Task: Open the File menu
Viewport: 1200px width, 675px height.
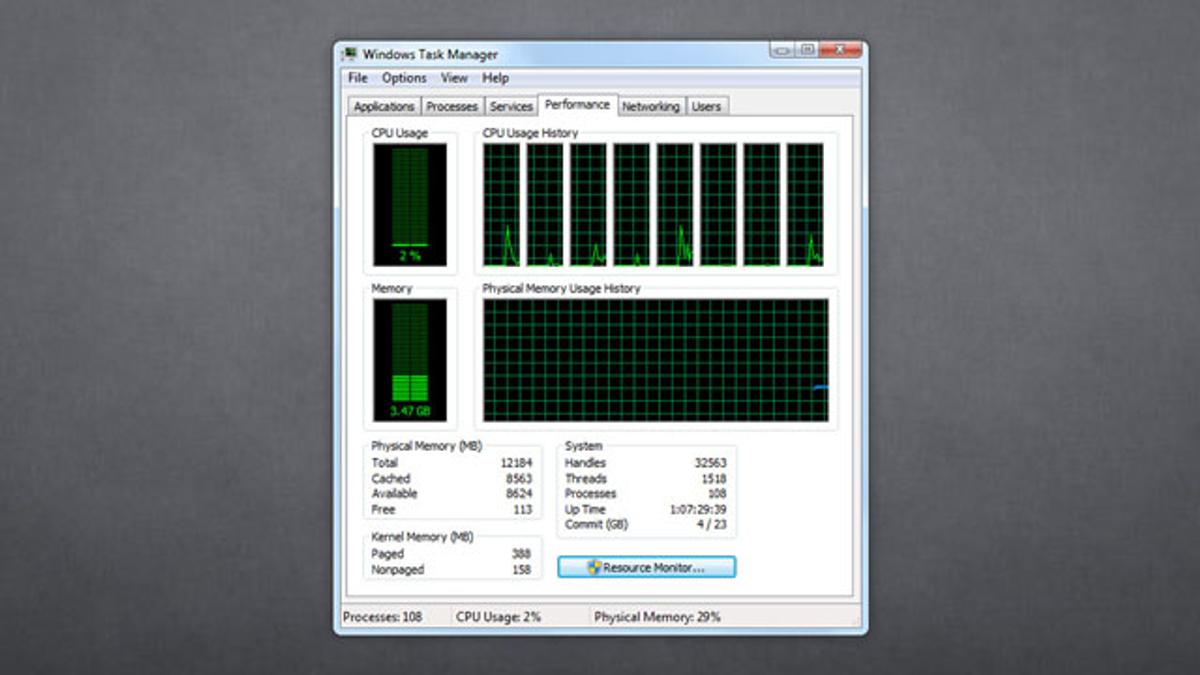Action: [358, 78]
